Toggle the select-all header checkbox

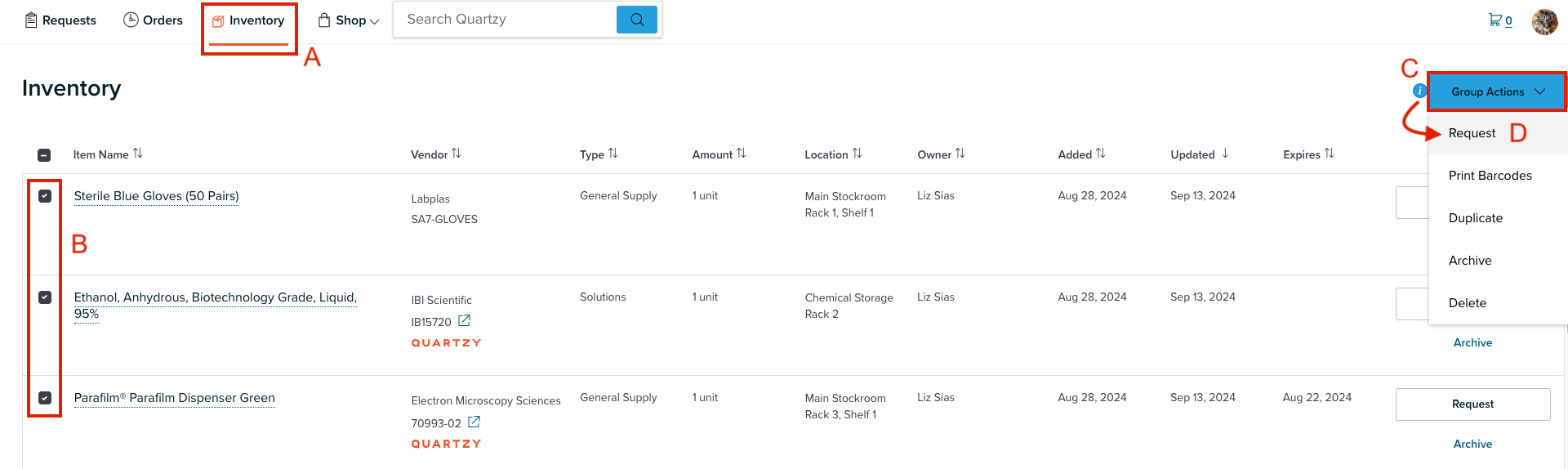44,154
